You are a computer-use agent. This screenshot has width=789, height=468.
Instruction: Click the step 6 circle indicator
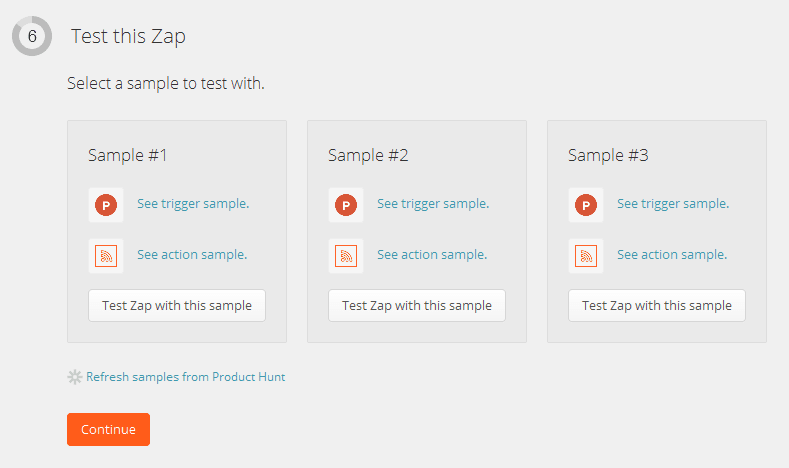tap(32, 36)
